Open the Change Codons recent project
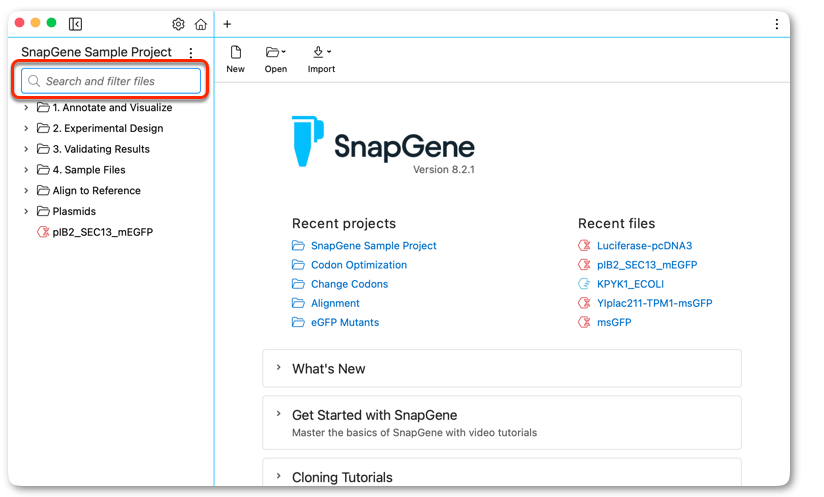Viewport: 824px width, 497px height. pyautogui.click(x=349, y=284)
